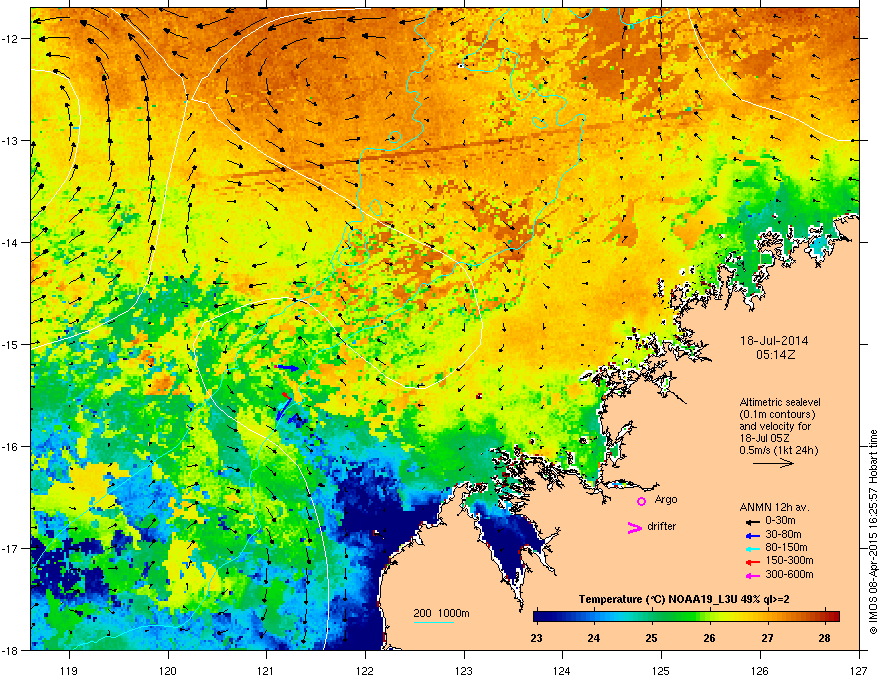Image resolution: width=880 pixels, height=680 pixels.
Task: Click the magenta Argo circle legend marker
Action: [x=641, y=501]
